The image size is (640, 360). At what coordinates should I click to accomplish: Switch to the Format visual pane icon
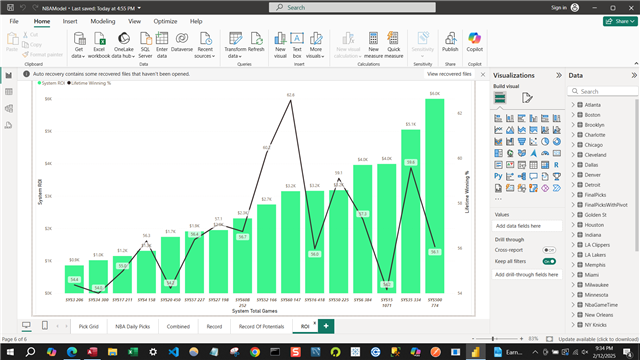(527, 98)
